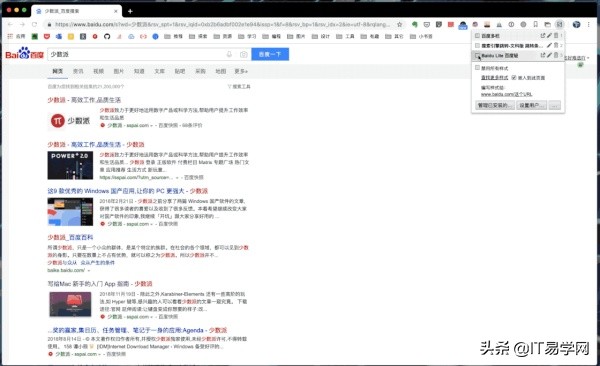Click the microphone icon in Baidu search box
600x366 pixels.
click(x=229, y=54)
